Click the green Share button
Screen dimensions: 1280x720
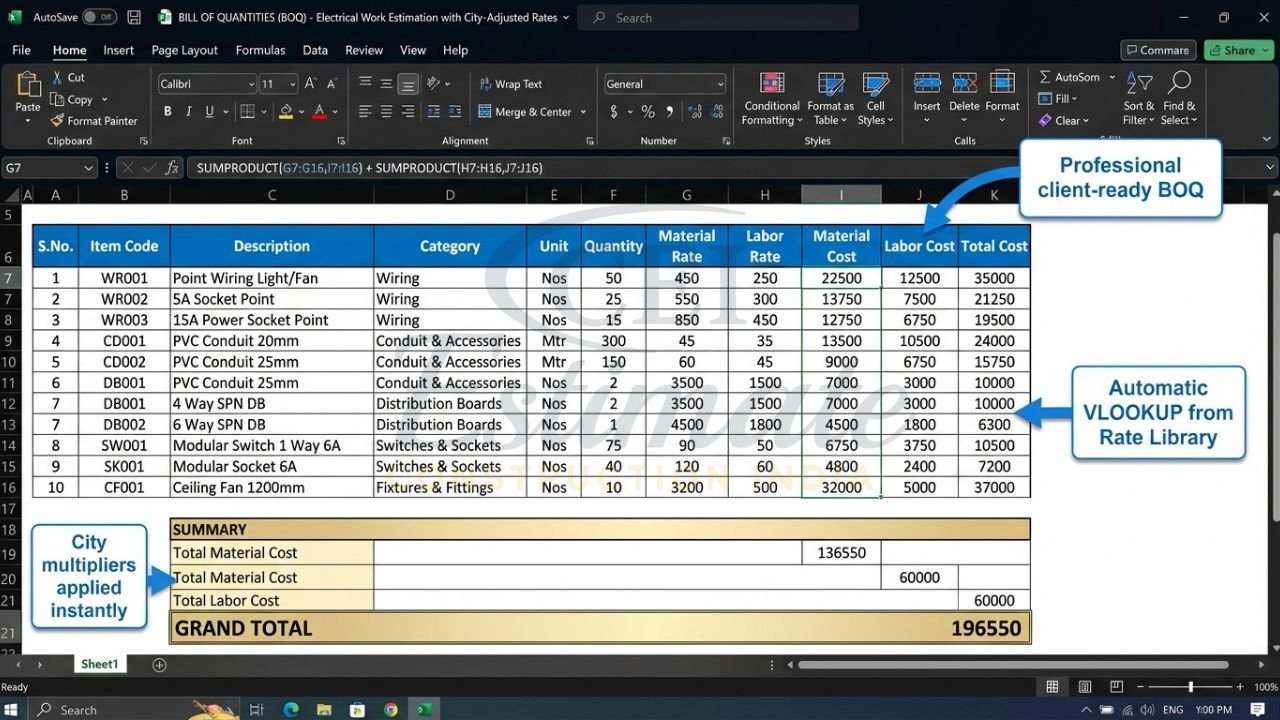1239,50
